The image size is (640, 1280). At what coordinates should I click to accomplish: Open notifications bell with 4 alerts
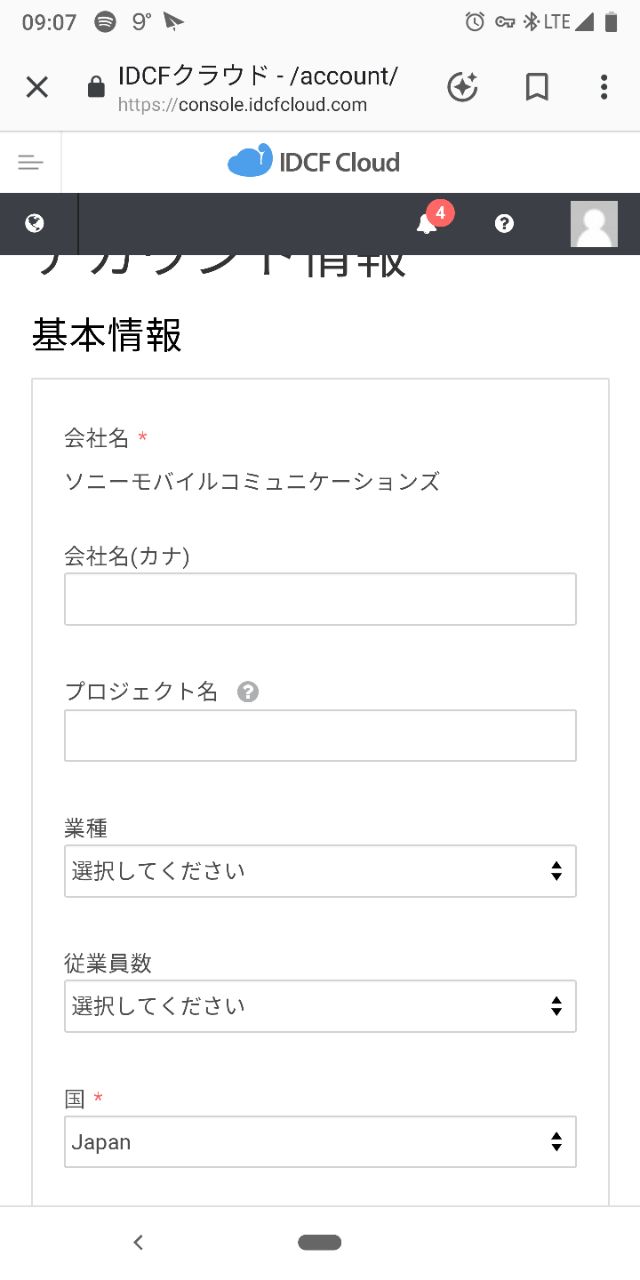(x=427, y=223)
